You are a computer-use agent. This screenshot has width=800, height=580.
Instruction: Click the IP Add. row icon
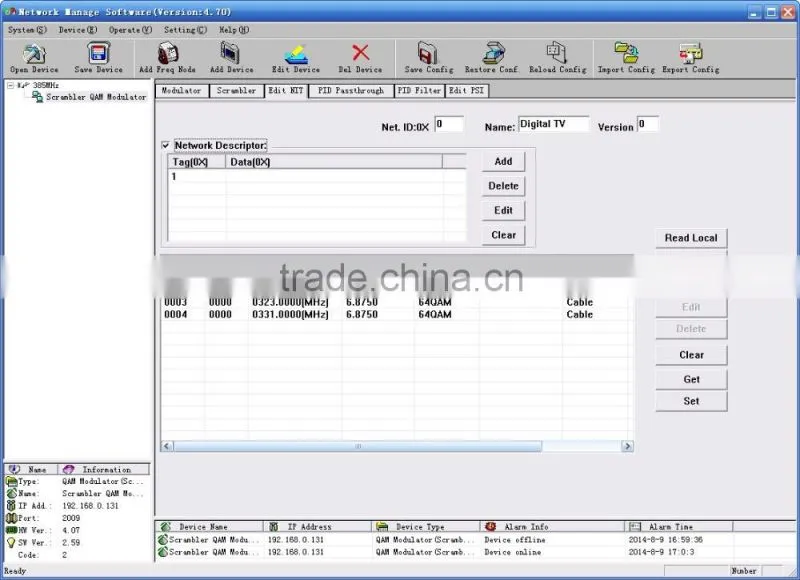(11, 506)
